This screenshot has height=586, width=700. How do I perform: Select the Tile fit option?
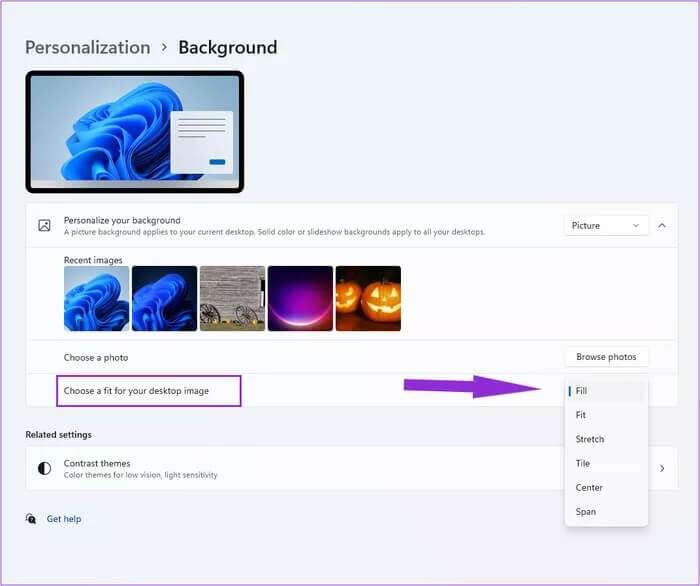tap(606, 463)
